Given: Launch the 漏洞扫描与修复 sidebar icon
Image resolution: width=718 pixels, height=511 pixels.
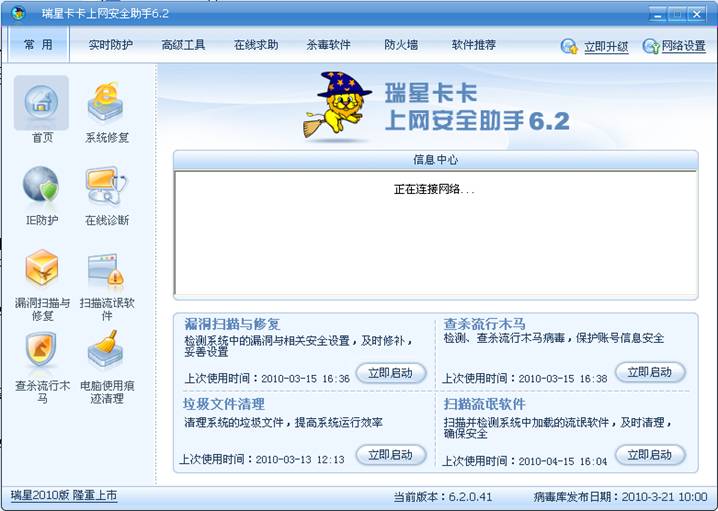Looking at the screenshot, I should [41, 267].
